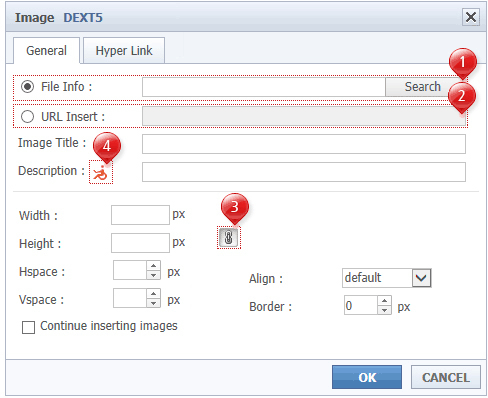Select the URL Insert radio button
This screenshot has width=488, height=398.
(27, 117)
